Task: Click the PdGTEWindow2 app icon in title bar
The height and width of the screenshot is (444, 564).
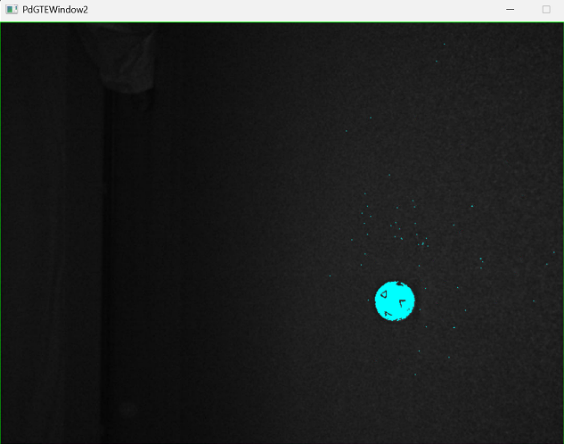Action: (x=12, y=9)
